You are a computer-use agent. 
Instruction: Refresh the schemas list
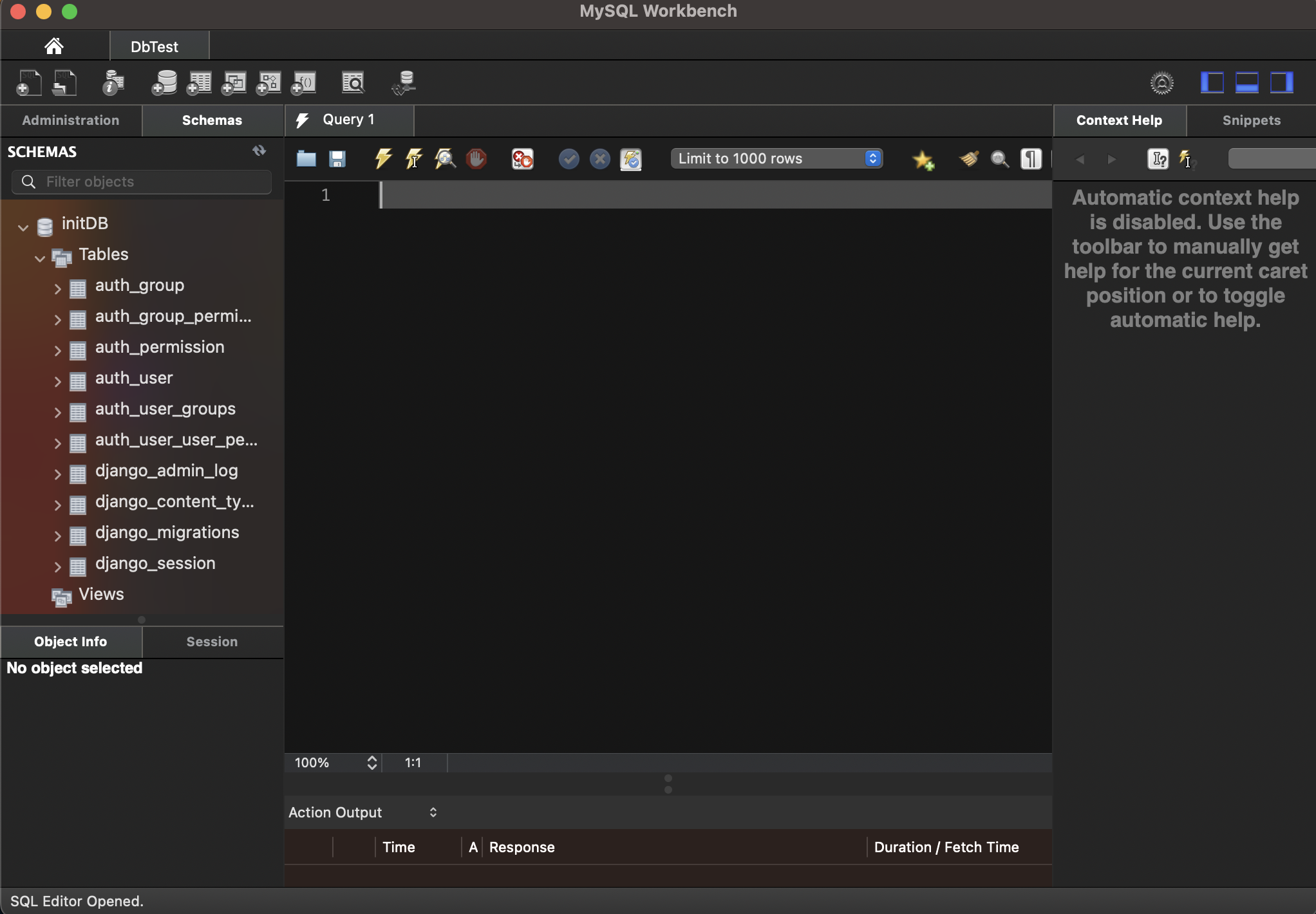(259, 151)
